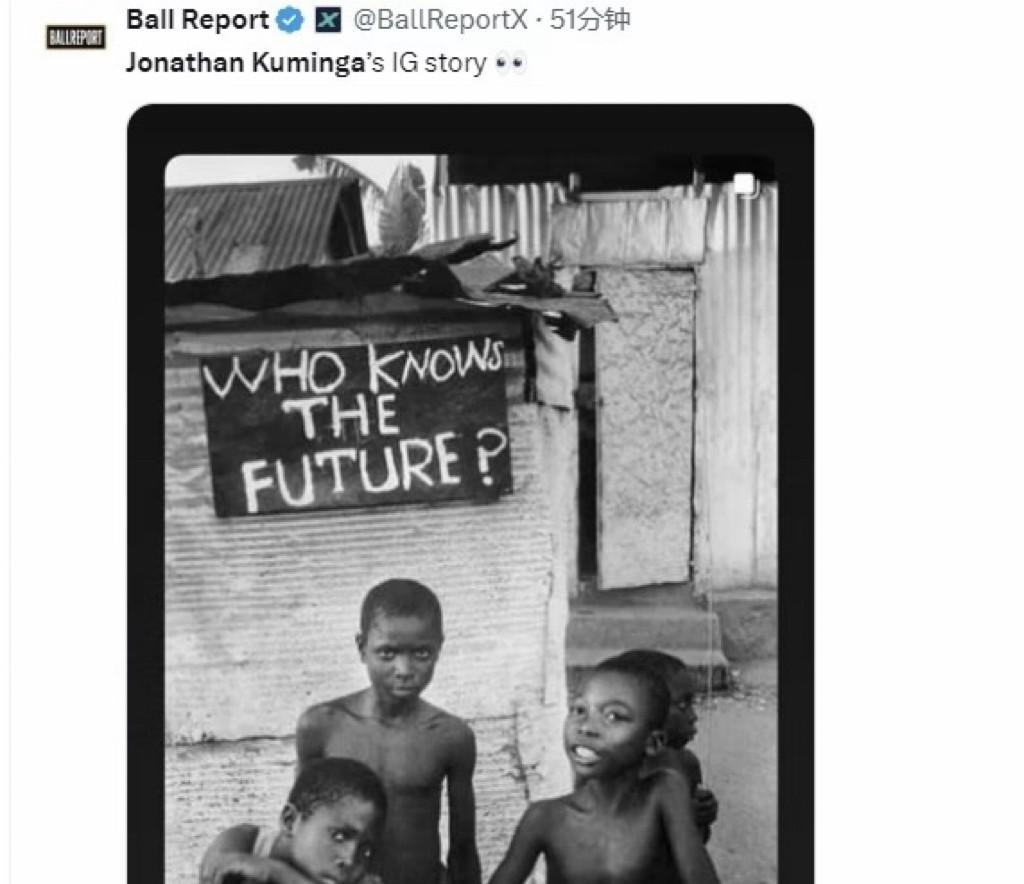Open the 51分钟 timestamp link
The height and width of the screenshot is (884, 1024).
(590, 20)
